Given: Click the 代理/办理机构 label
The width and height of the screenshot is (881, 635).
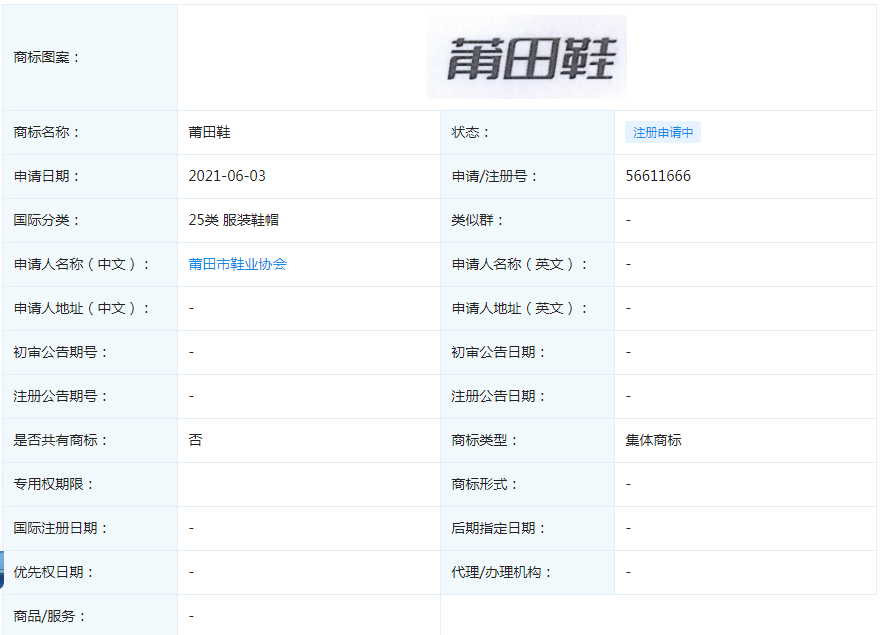Looking at the screenshot, I should [x=502, y=572].
